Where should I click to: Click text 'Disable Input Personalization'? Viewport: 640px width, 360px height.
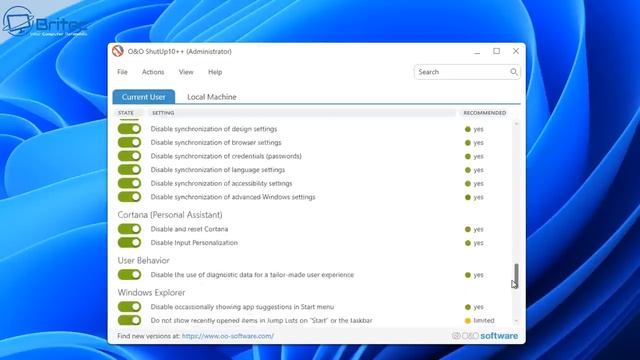(194, 243)
